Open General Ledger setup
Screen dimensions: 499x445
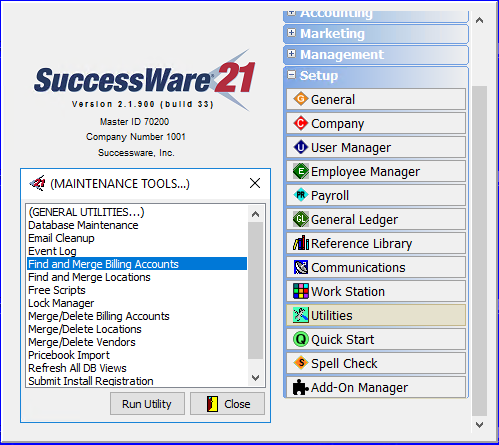[x=376, y=219]
